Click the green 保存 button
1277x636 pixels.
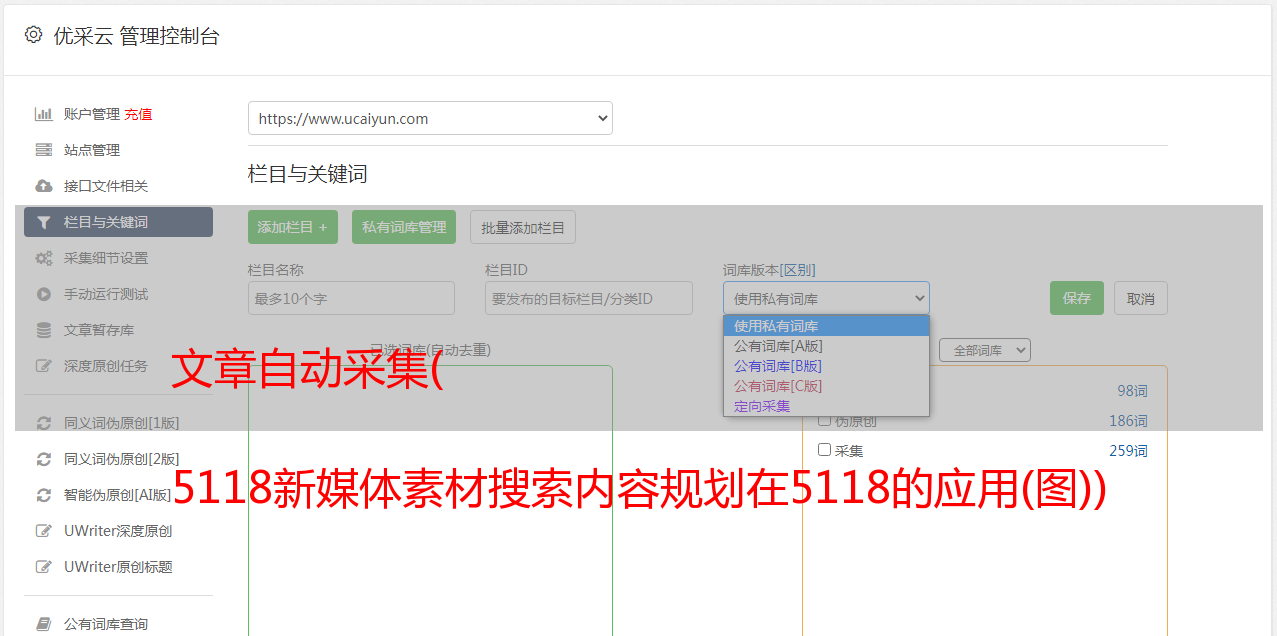[x=1077, y=298]
